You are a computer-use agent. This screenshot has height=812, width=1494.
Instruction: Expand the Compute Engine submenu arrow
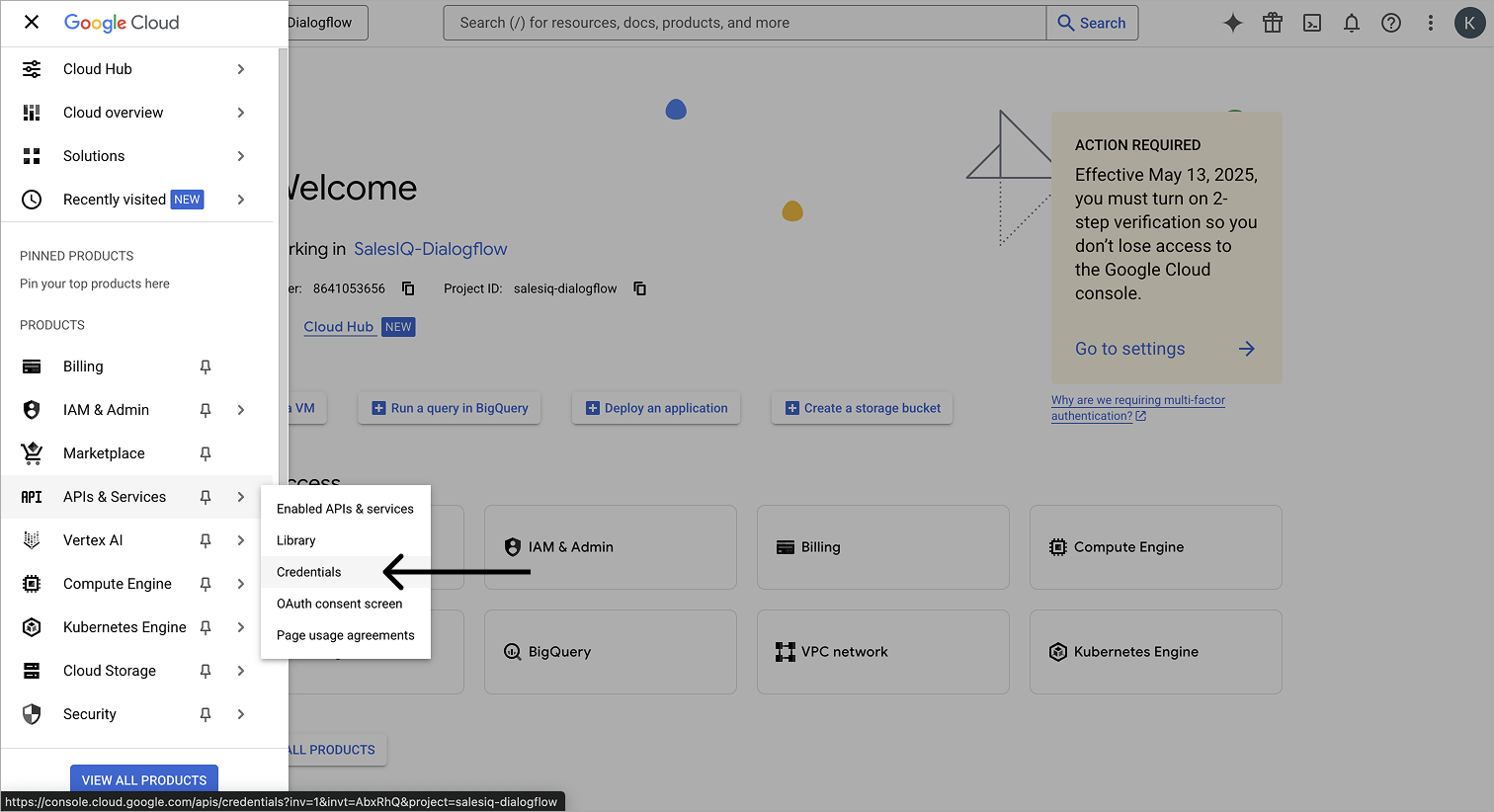point(241,584)
